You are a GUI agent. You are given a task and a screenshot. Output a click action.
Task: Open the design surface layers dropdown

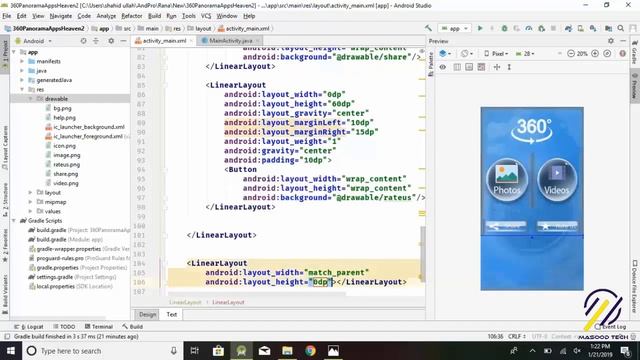(x=444, y=53)
